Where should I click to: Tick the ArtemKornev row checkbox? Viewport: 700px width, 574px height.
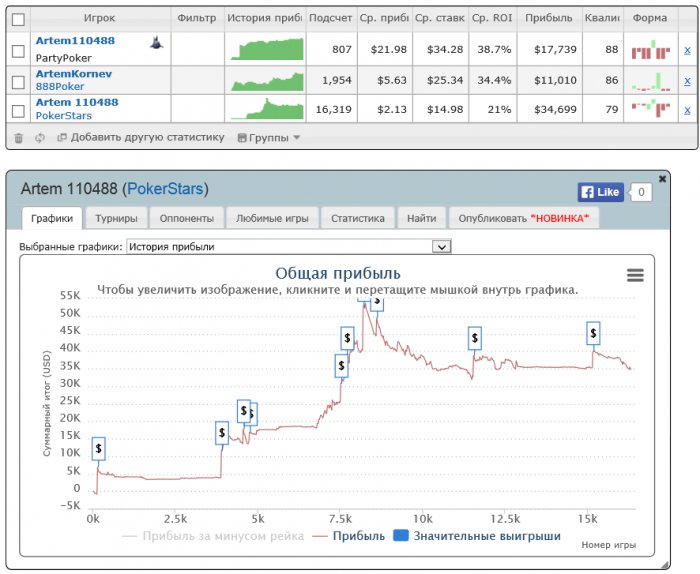(x=18, y=82)
